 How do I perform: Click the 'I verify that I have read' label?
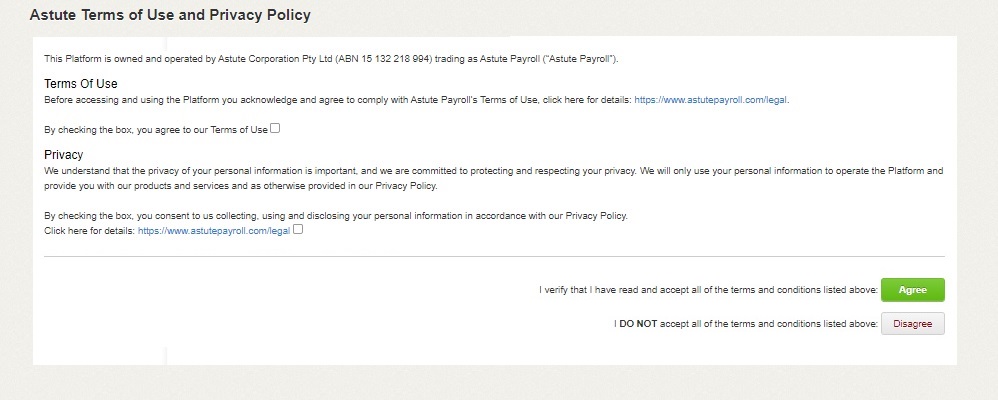[x=707, y=290]
